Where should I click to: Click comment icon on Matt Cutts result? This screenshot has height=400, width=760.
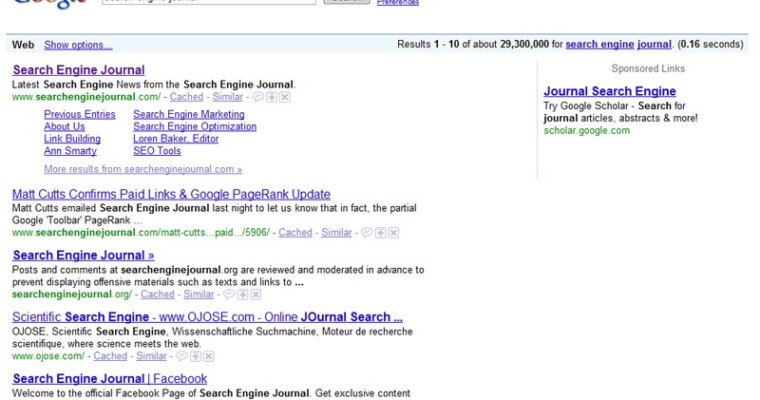[367, 233]
